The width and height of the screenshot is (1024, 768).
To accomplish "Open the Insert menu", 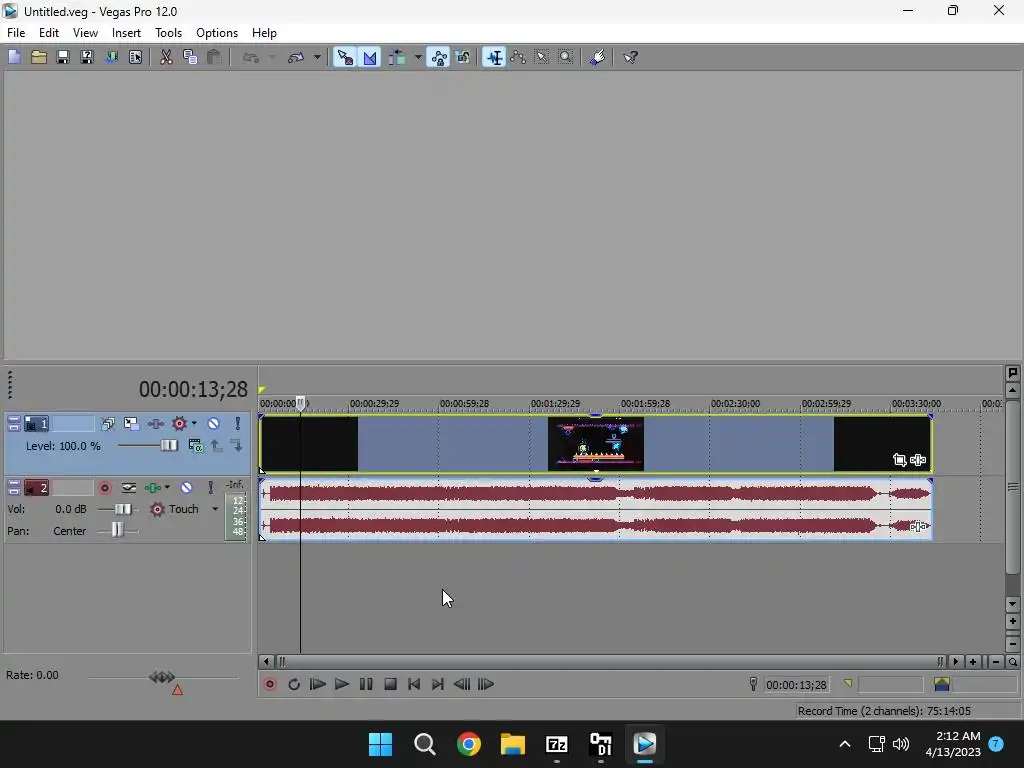I will [x=126, y=33].
